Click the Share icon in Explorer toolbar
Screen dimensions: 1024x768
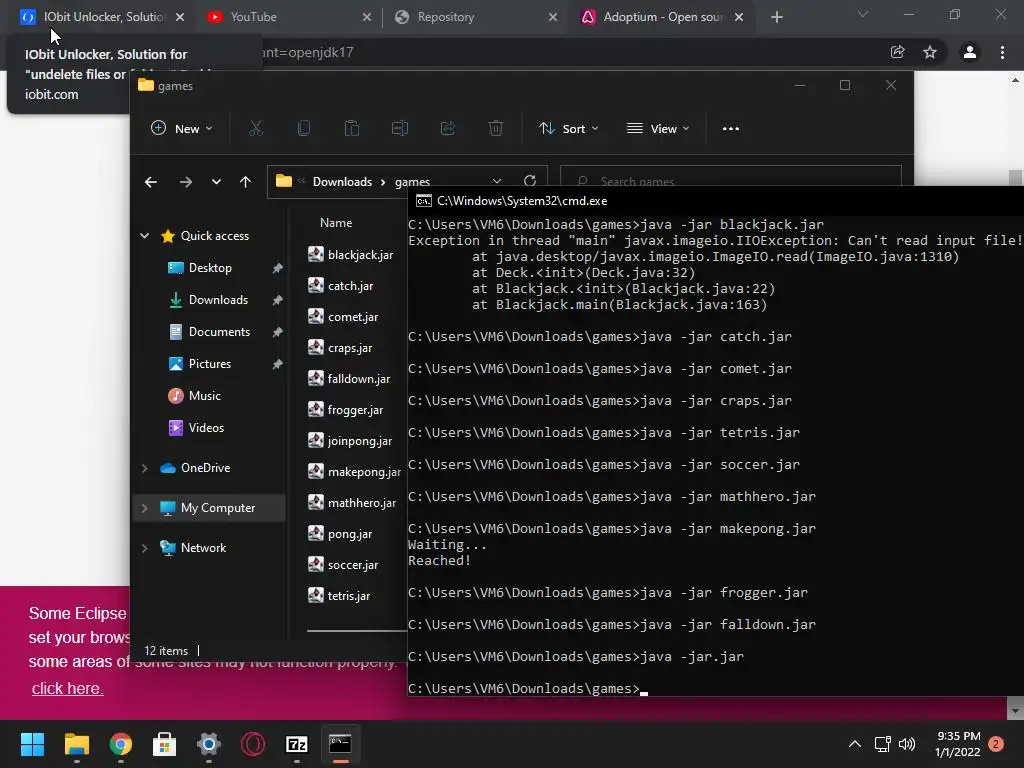tap(448, 129)
